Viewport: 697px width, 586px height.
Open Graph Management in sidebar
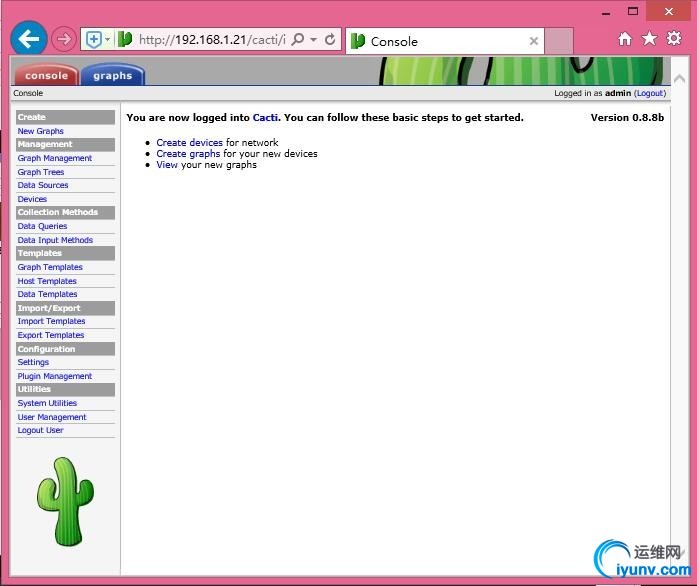(x=55, y=158)
